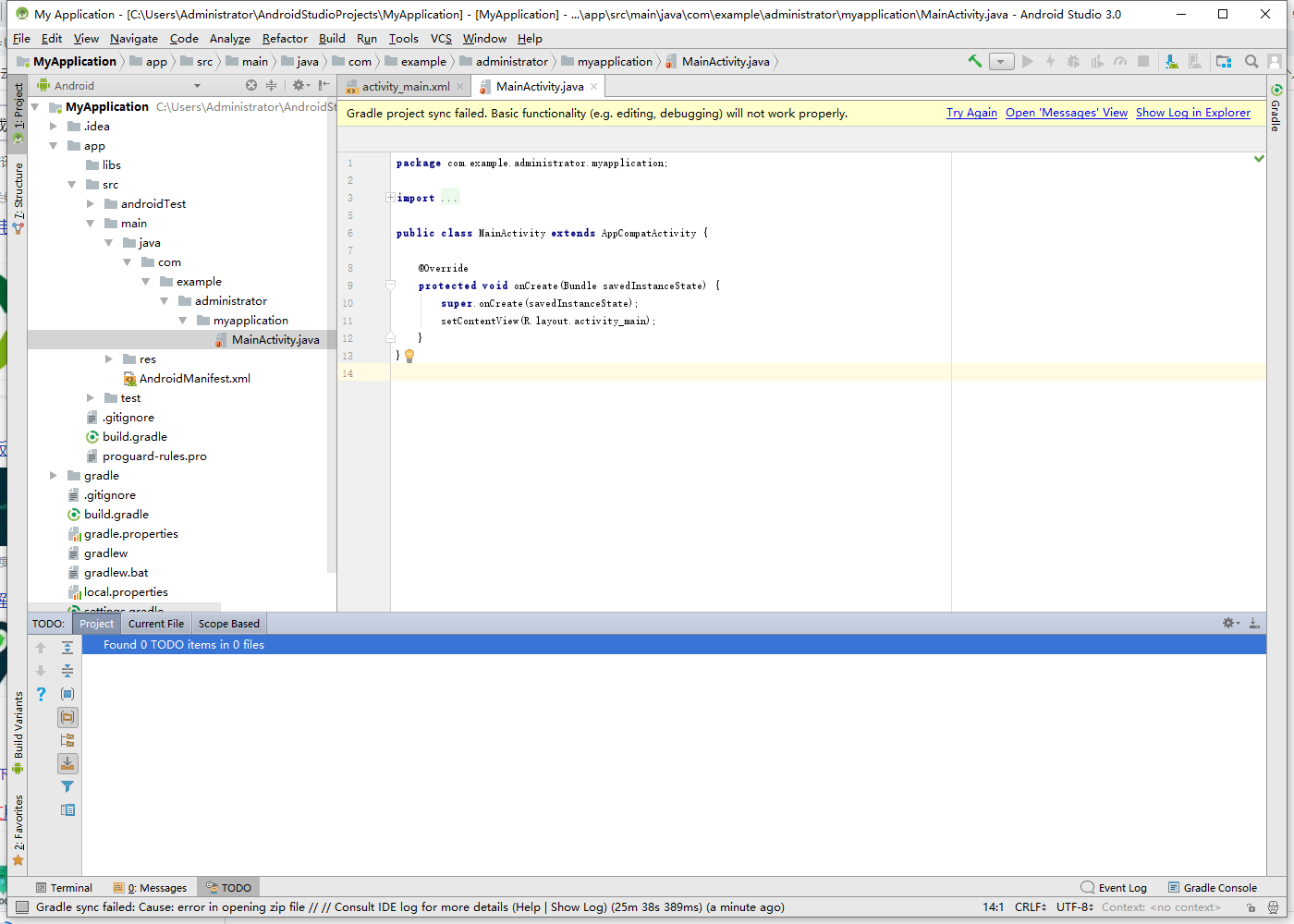This screenshot has width=1294, height=924.
Task: Expand the androidTest folder
Action: (91, 204)
